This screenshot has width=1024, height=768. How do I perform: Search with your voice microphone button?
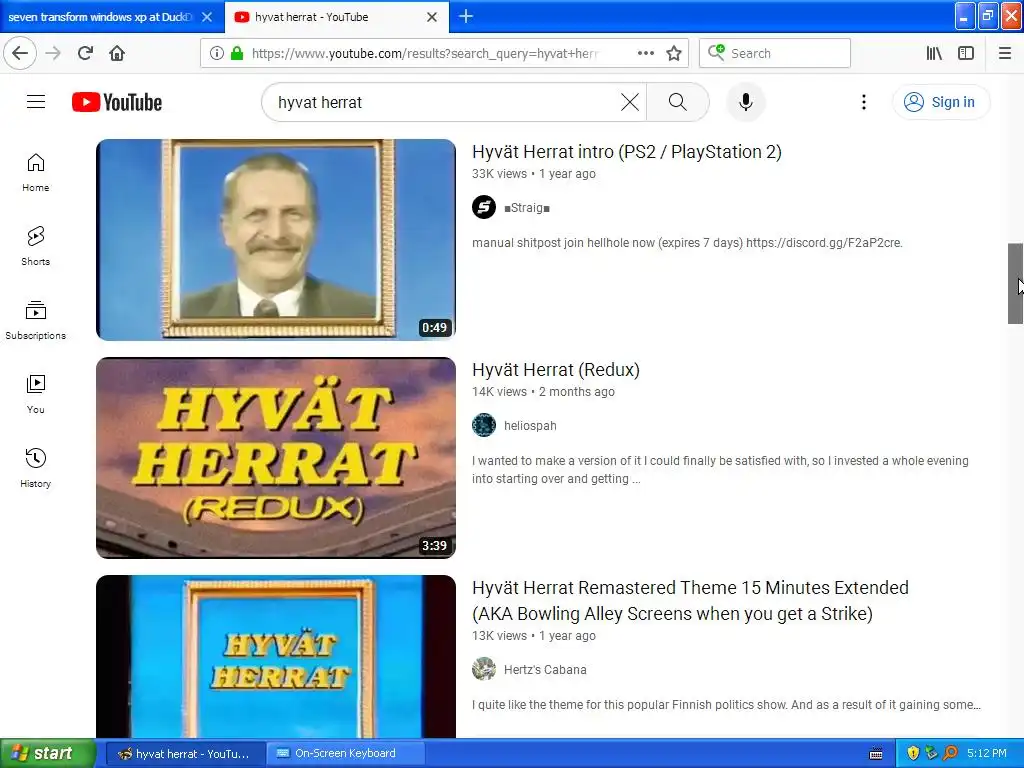[746, 102]
